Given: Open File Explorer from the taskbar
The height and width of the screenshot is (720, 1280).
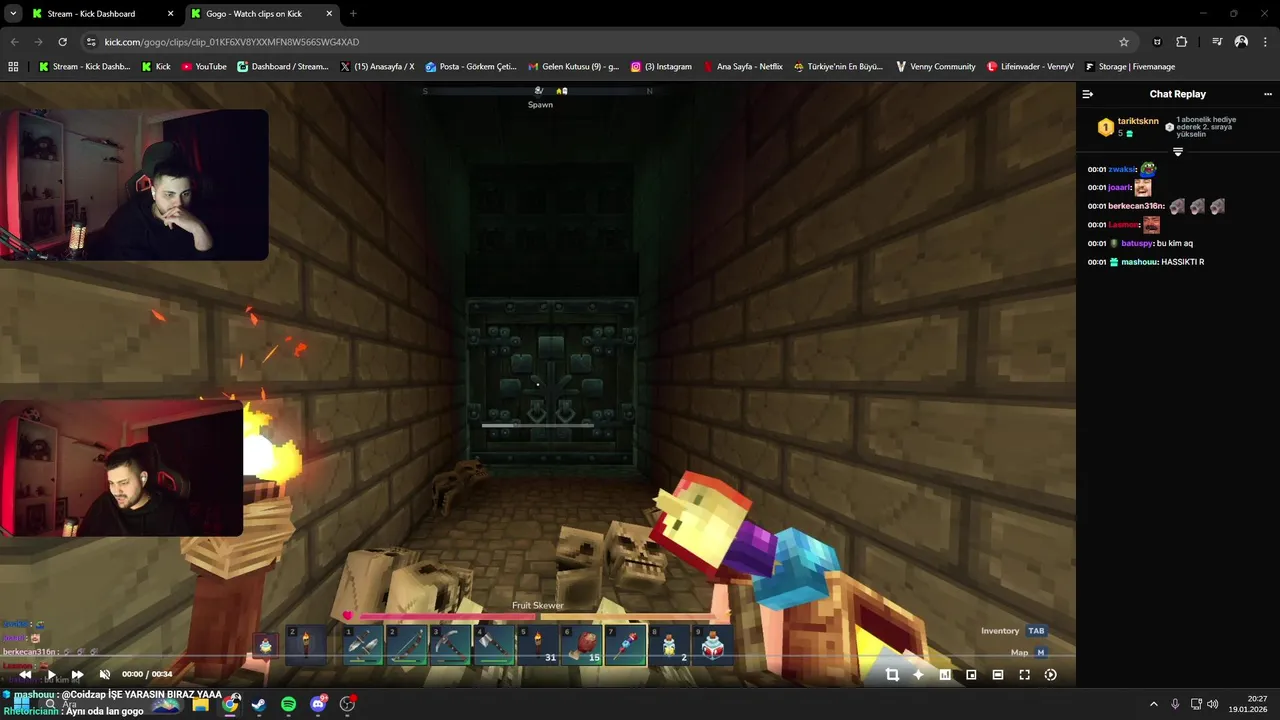Looking at the screenshot, I should tap(201, 705).
